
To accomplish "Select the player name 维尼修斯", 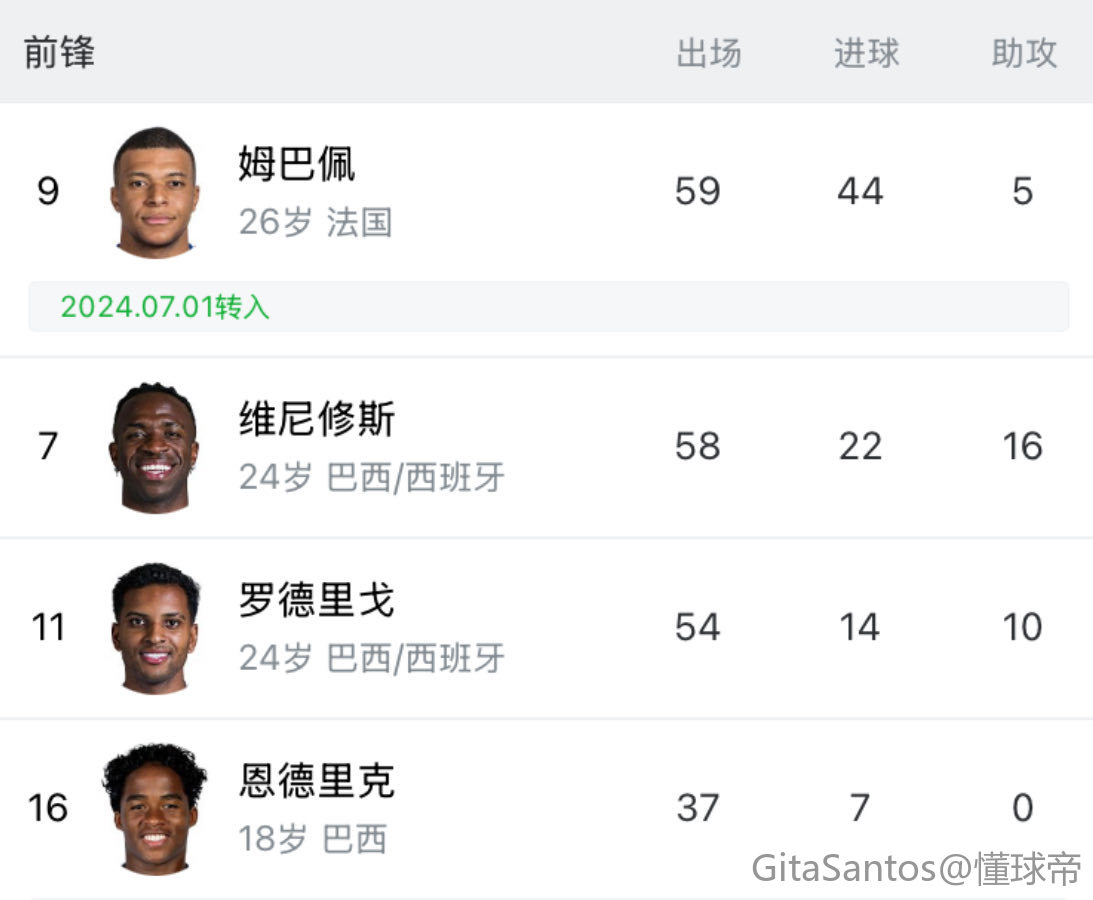I will click(x=317, y=419).
